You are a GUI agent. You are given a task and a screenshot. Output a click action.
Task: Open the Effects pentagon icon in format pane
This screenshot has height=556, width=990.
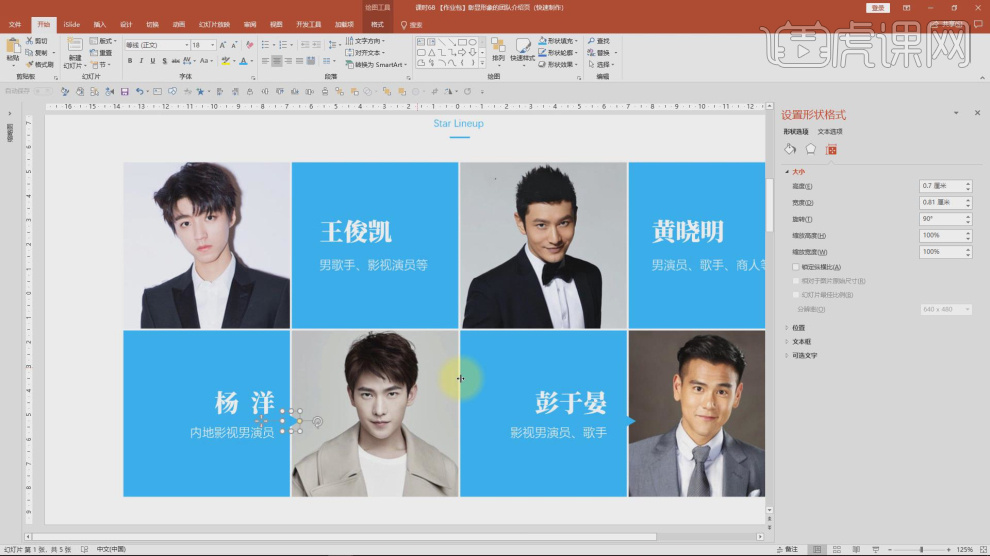tap(811, 149)
